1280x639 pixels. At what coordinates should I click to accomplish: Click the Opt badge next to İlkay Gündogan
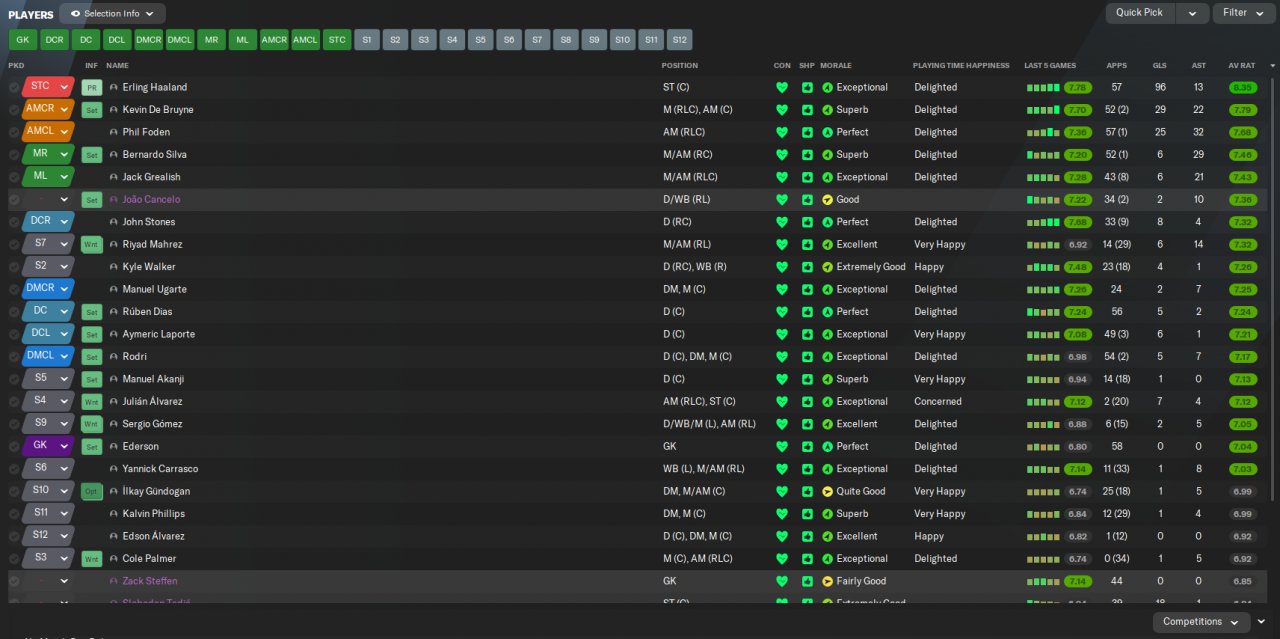pos(92,492)
